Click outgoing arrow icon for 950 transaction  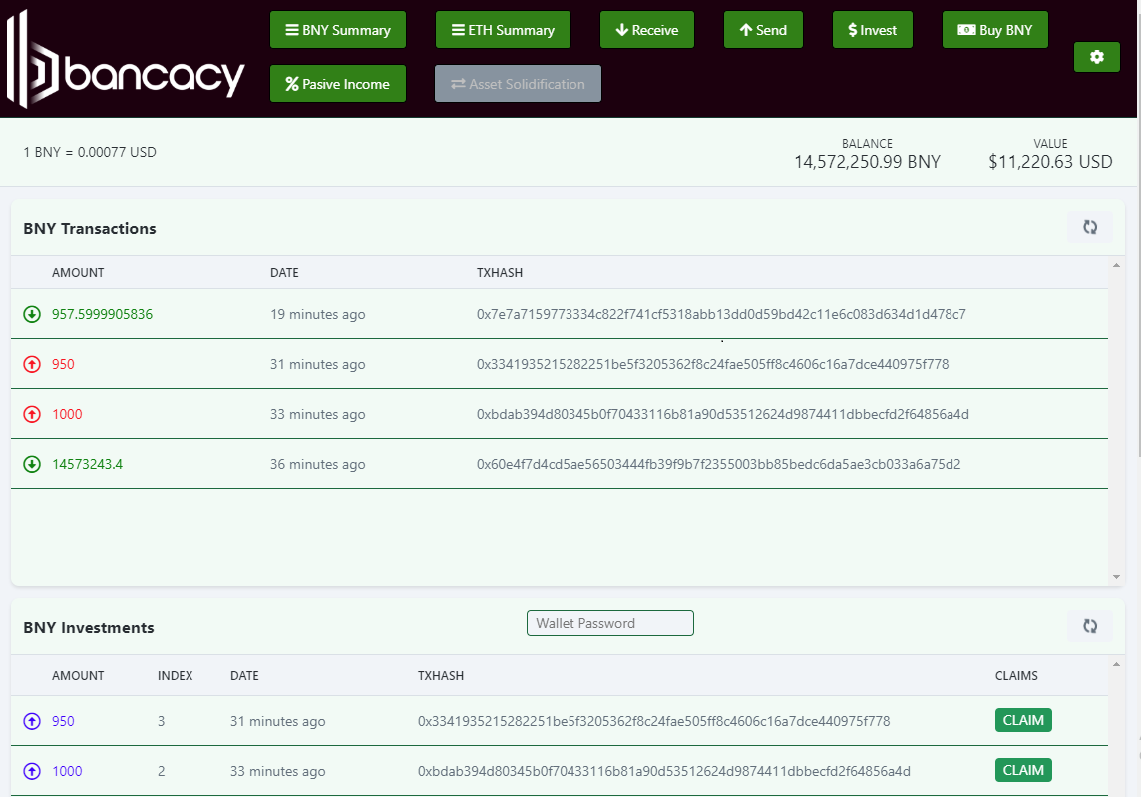[x=32, y=364]
